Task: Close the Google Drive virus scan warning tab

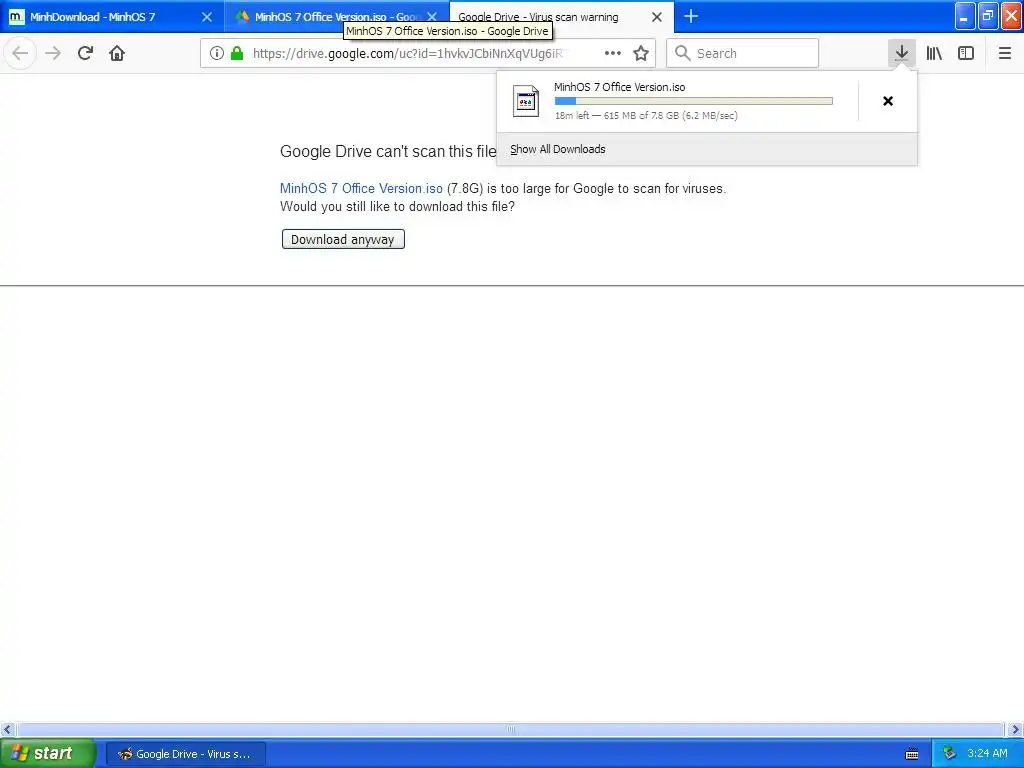Action: click(x=657, y=17)
